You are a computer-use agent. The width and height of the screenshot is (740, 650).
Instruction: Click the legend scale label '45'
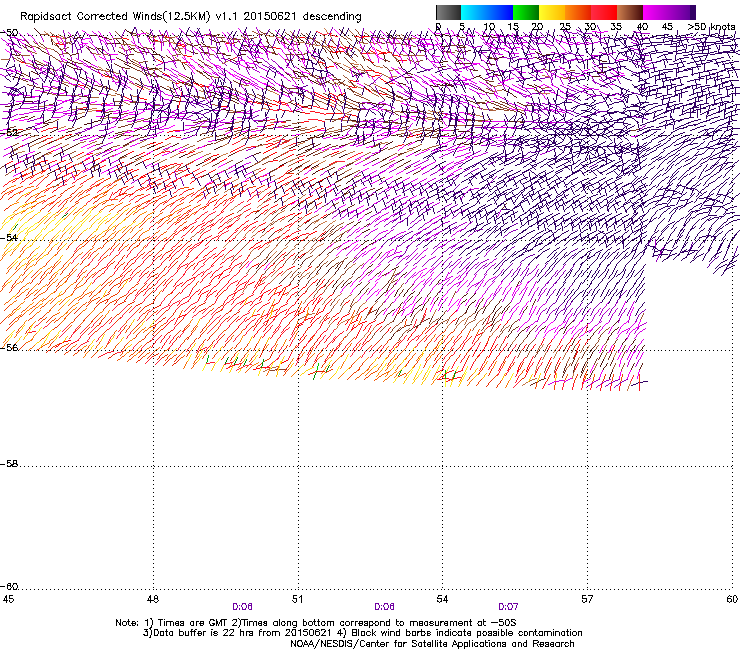667,27
